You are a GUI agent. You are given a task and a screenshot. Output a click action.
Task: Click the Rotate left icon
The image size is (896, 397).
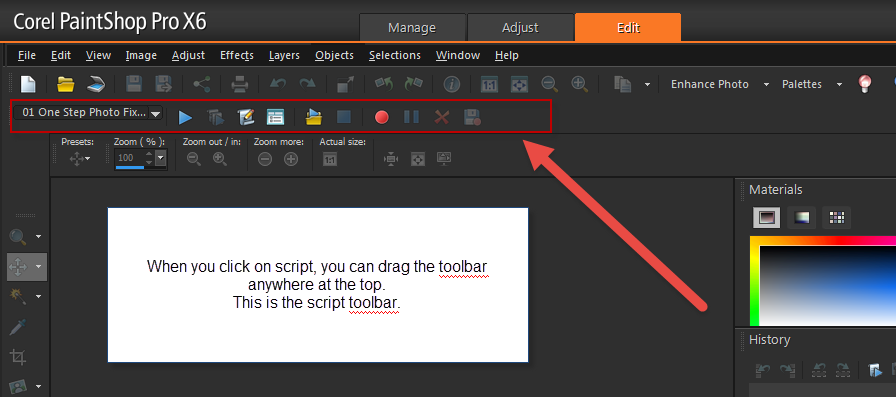click(x=383, y=84)
